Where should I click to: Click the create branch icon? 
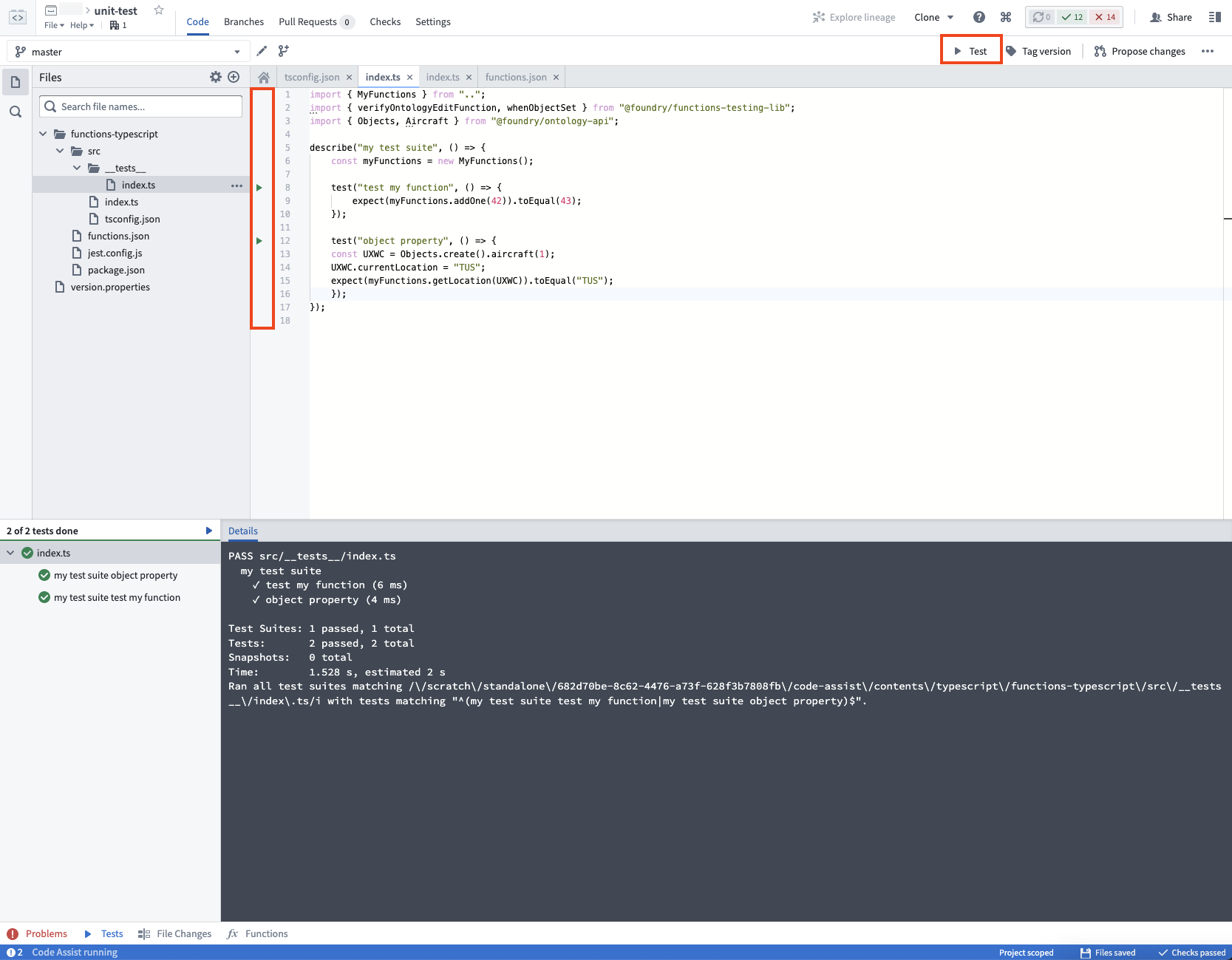pos(284,51)
